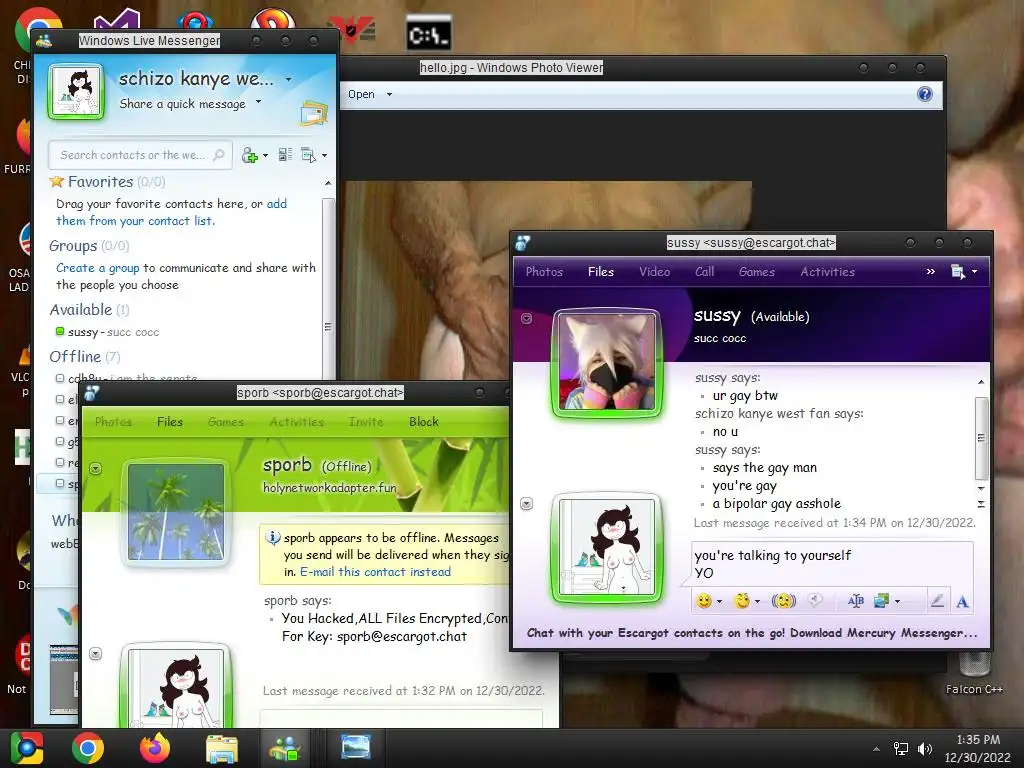The image size is (1024, 768).
Task: Toggle your own picture arrow in sussy chat
Action: (526, 504)
